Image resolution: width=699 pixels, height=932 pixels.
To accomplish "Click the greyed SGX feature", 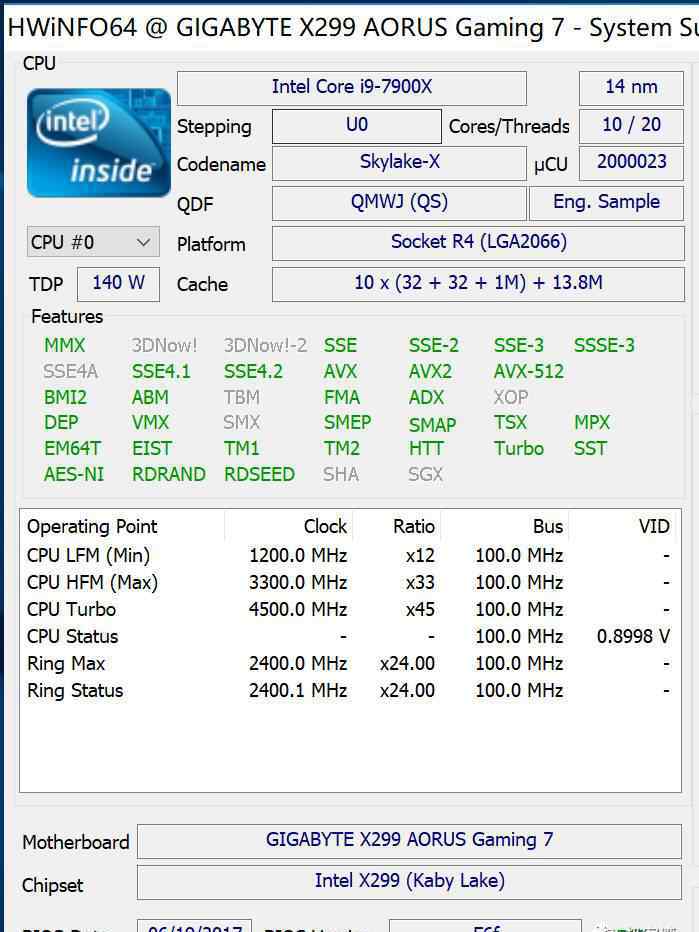I will (x=425, y=474).
